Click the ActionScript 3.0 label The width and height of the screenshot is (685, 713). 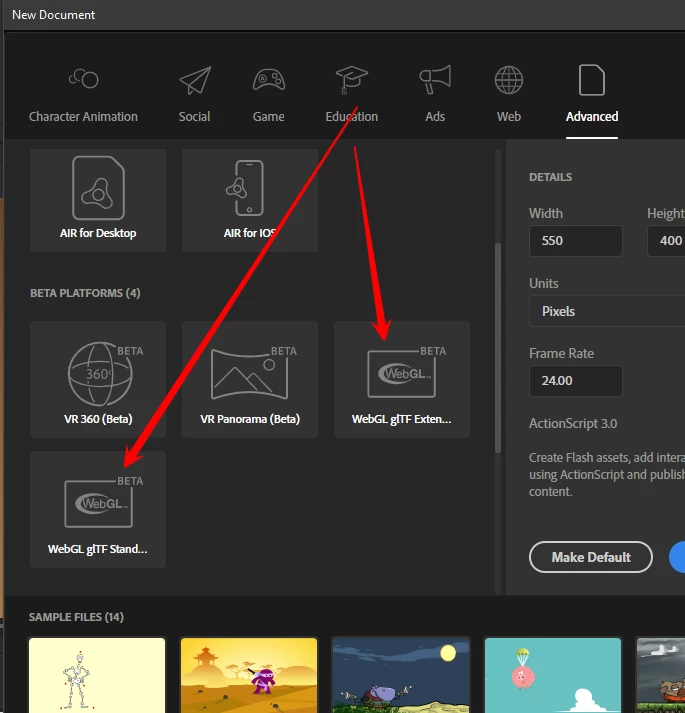click(x=573, y=423)
